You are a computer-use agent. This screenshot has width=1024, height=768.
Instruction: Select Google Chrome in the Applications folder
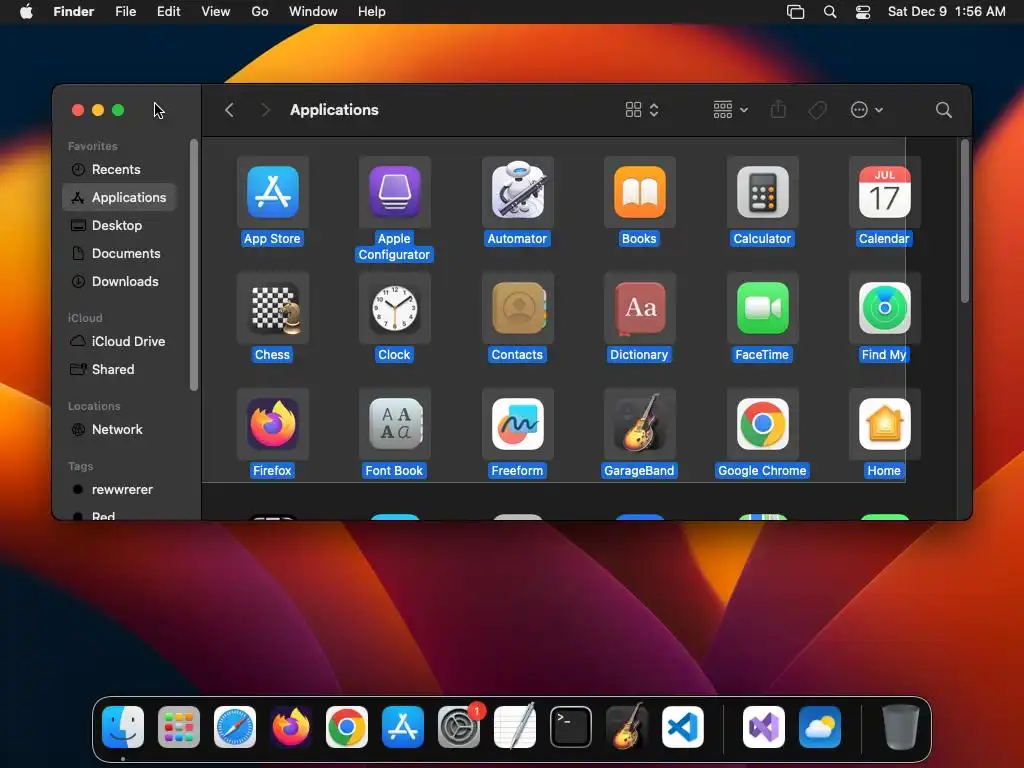coord(762,424)
